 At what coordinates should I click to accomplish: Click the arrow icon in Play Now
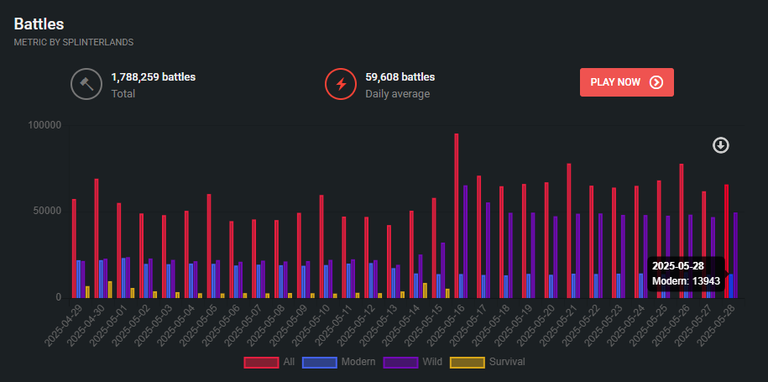tap(656, 82)
